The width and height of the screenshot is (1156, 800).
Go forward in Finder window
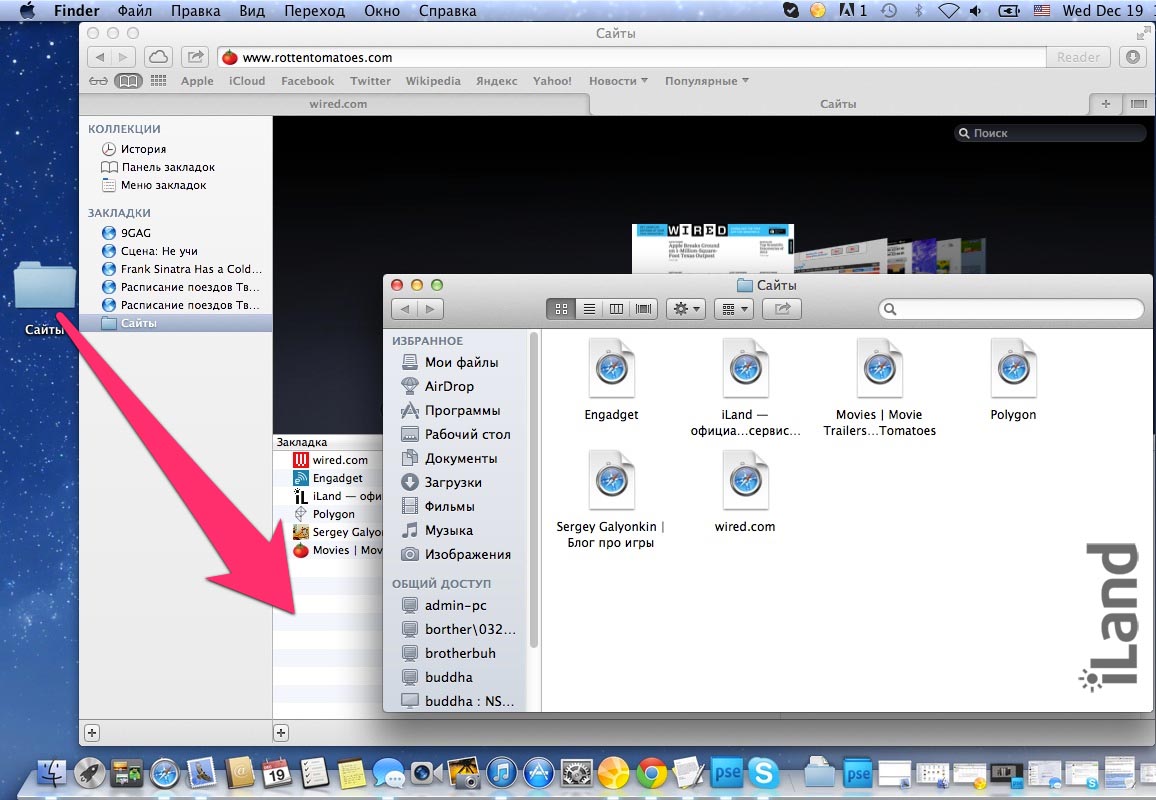[x=431, y=309]
